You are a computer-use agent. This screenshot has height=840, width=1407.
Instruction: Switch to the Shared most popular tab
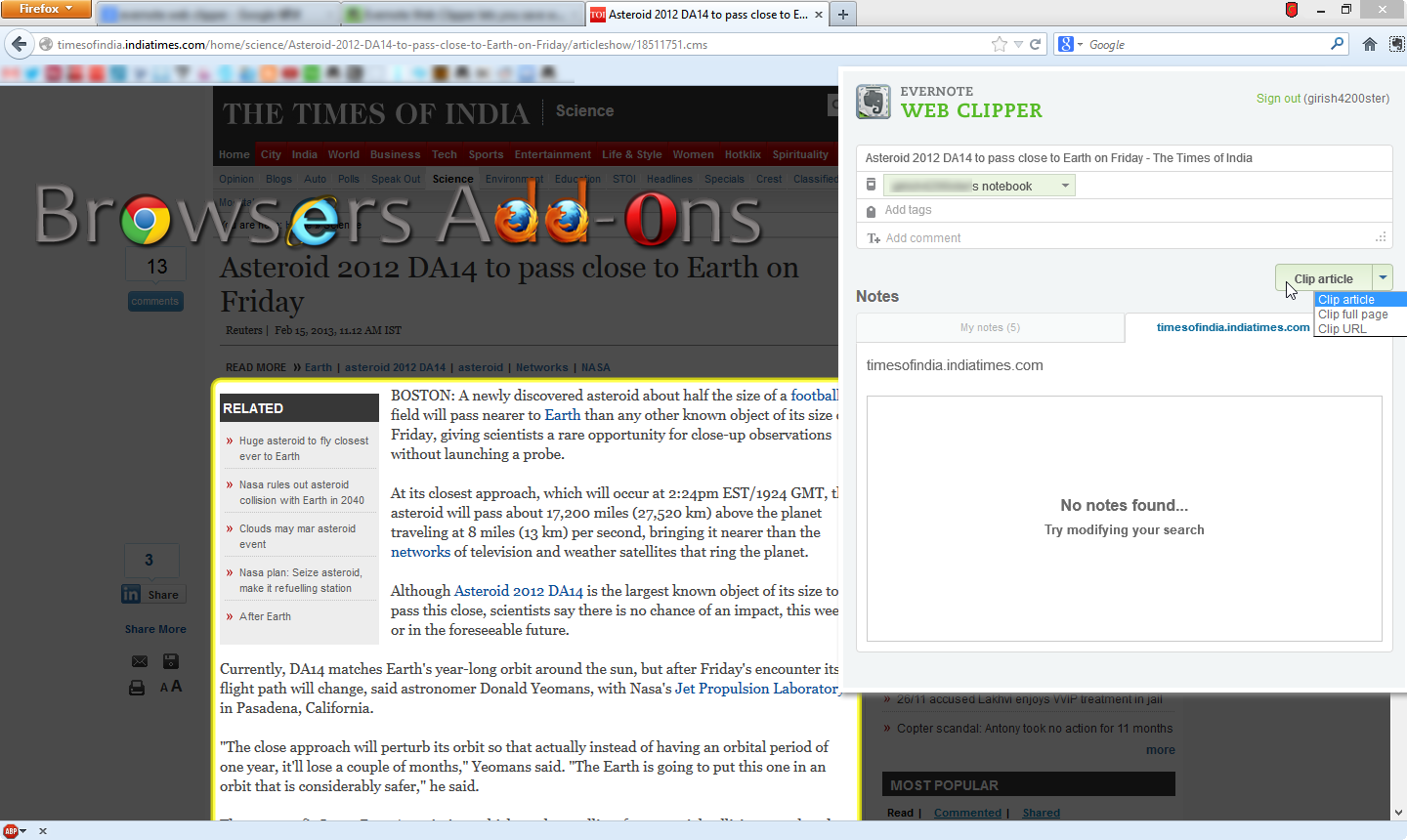[1042, 813]
